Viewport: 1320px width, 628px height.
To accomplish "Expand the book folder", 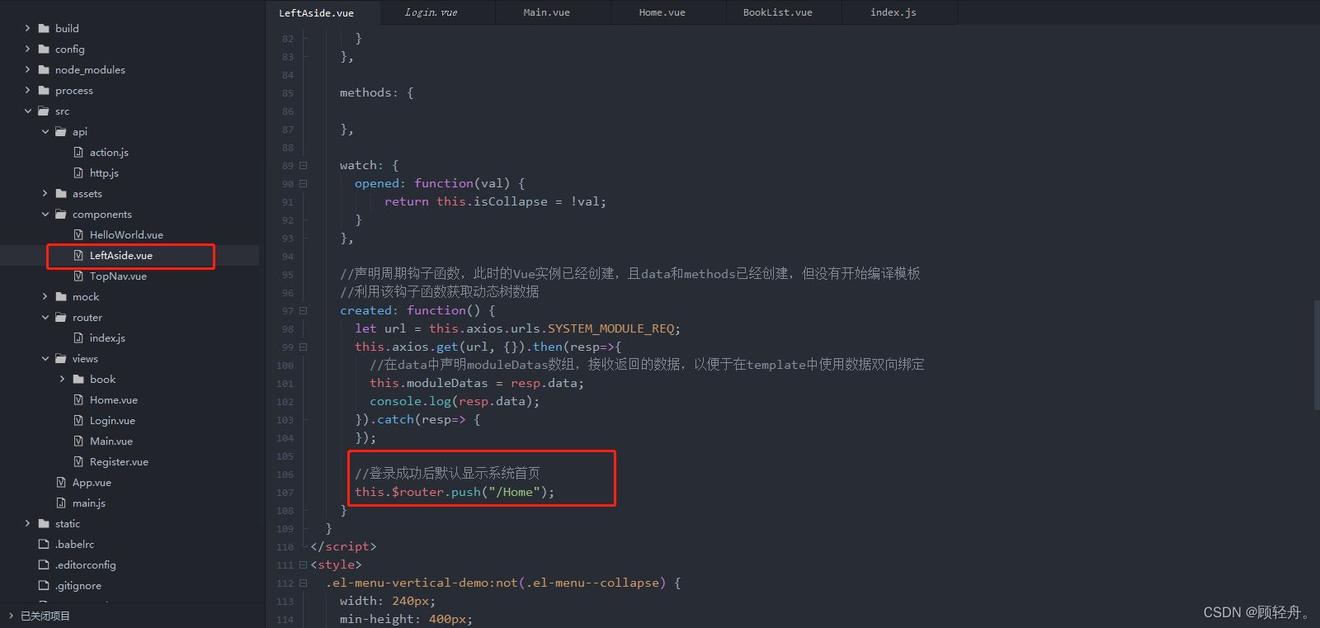I will (x=62, y=380).
